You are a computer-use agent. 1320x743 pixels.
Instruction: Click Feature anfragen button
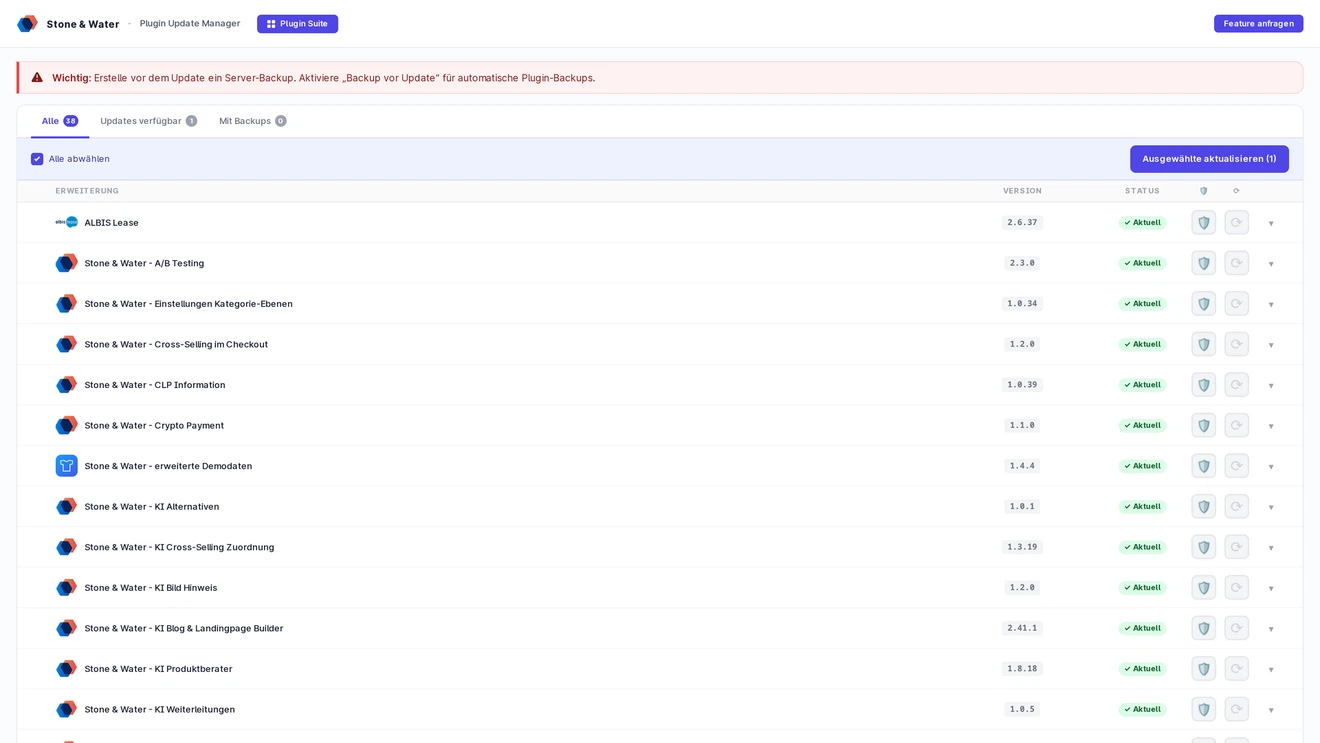[x=1258, y=24]
